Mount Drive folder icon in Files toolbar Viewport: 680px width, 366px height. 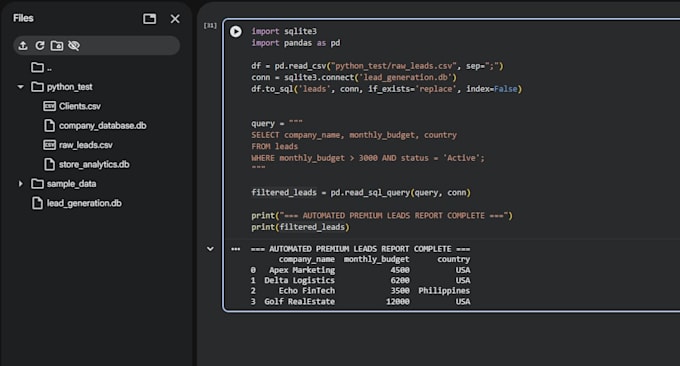click(57, 46)
